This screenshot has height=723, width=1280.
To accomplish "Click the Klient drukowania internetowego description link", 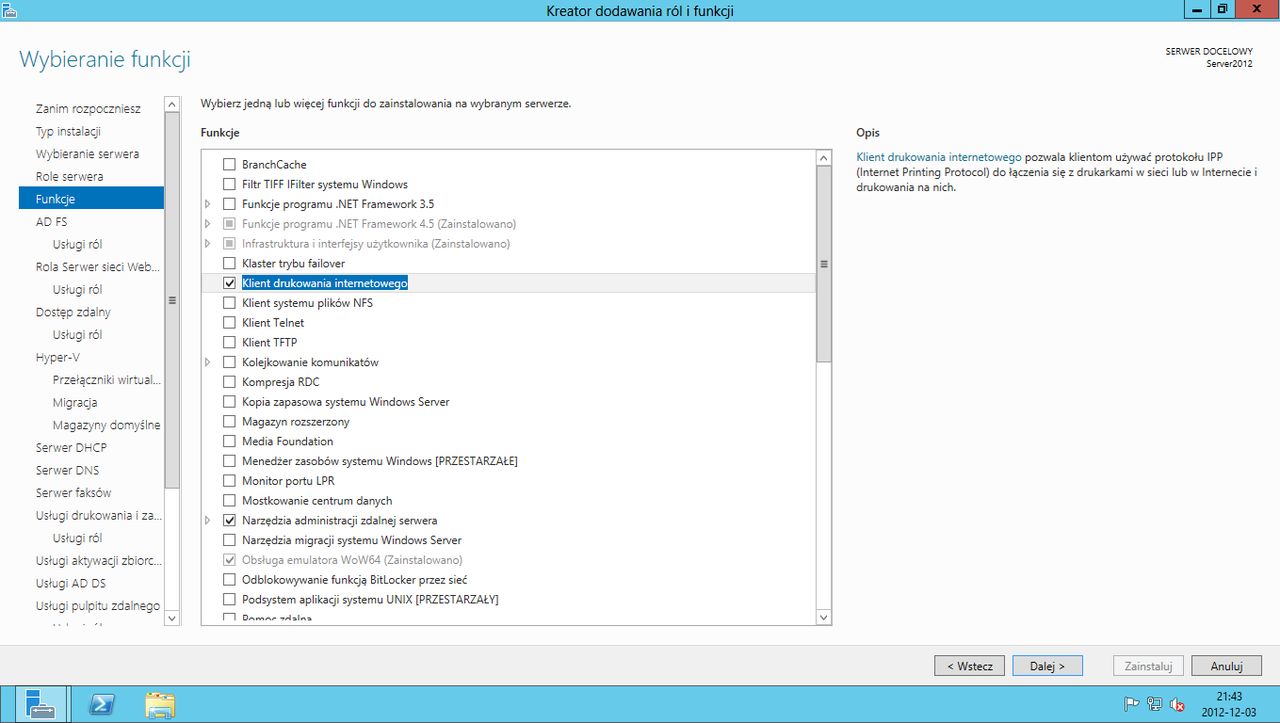I will [939, 157].
